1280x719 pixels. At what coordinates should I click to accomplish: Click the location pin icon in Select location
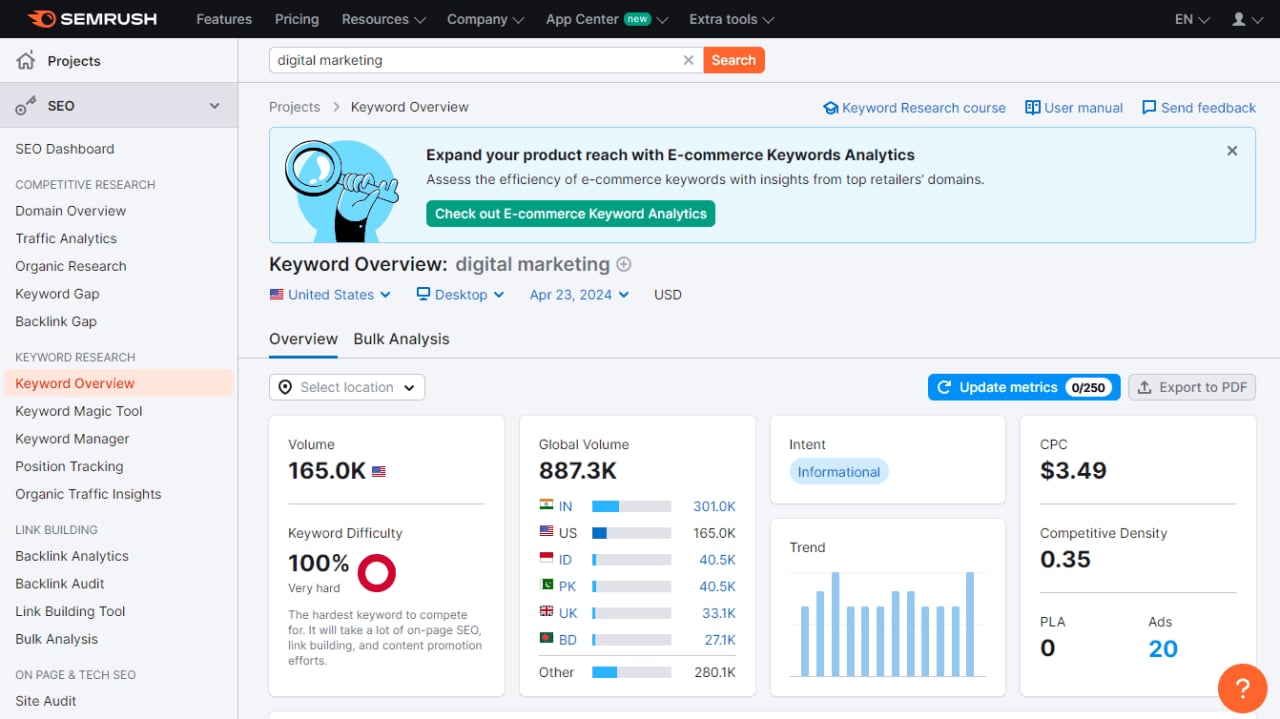click(285, 387)
